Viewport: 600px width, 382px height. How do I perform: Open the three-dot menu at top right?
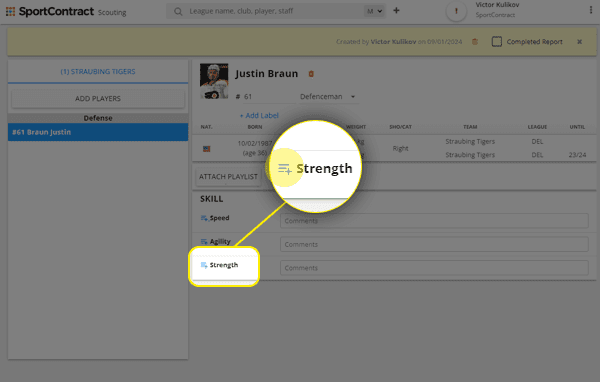pyautogui.click(x=591, y=10)
